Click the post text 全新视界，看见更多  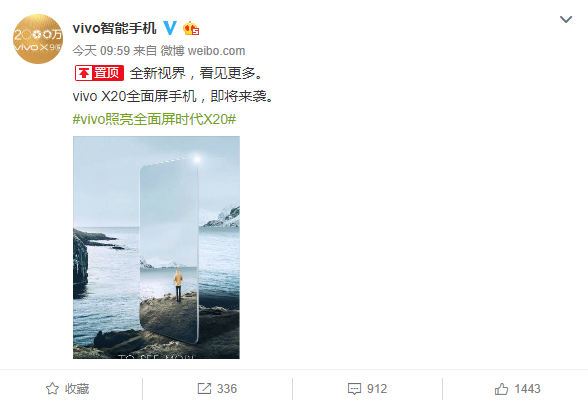point(197,73)
